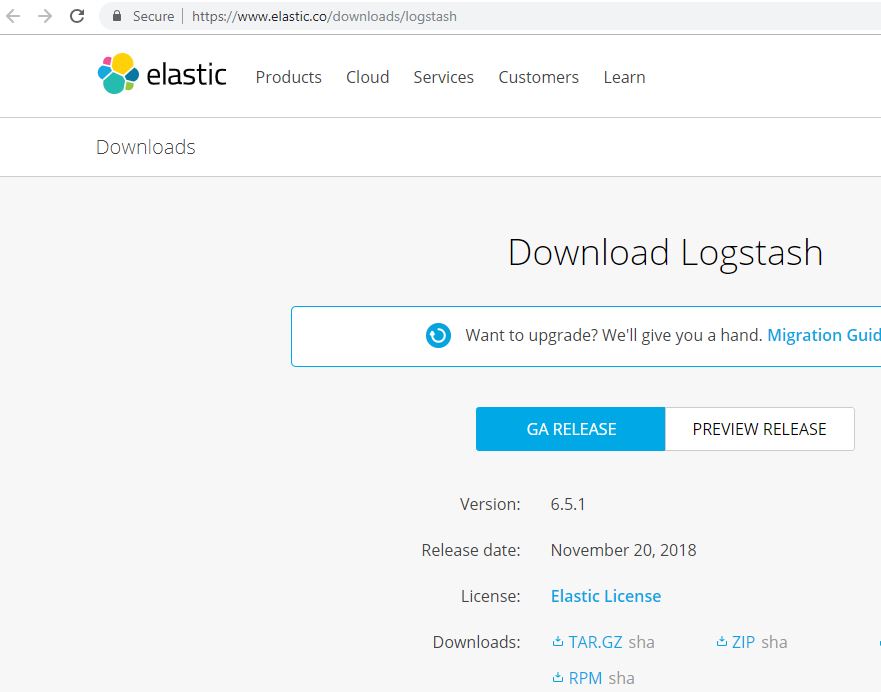Open the Cloud menu
This screenshot has height=692, width=881.
(x=367, y=77)
